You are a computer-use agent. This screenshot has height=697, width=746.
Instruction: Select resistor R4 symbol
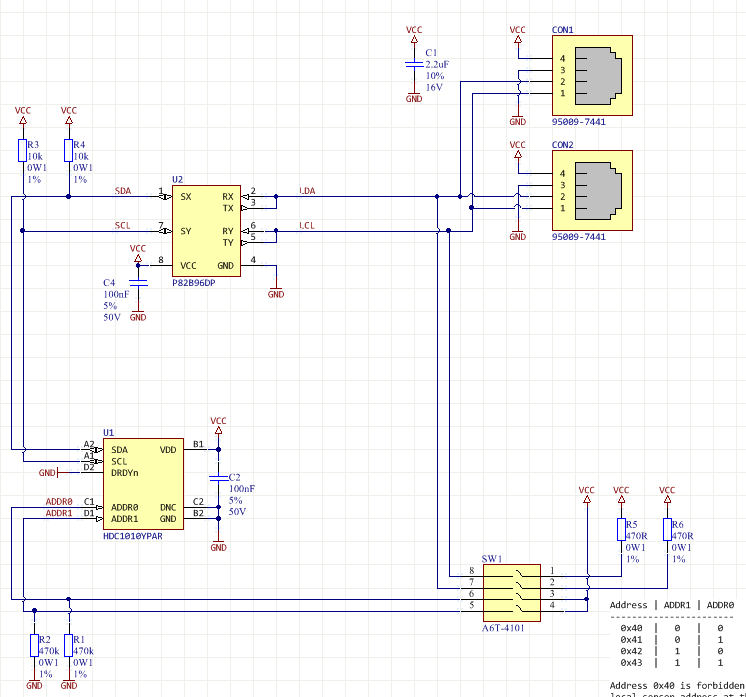69,150
